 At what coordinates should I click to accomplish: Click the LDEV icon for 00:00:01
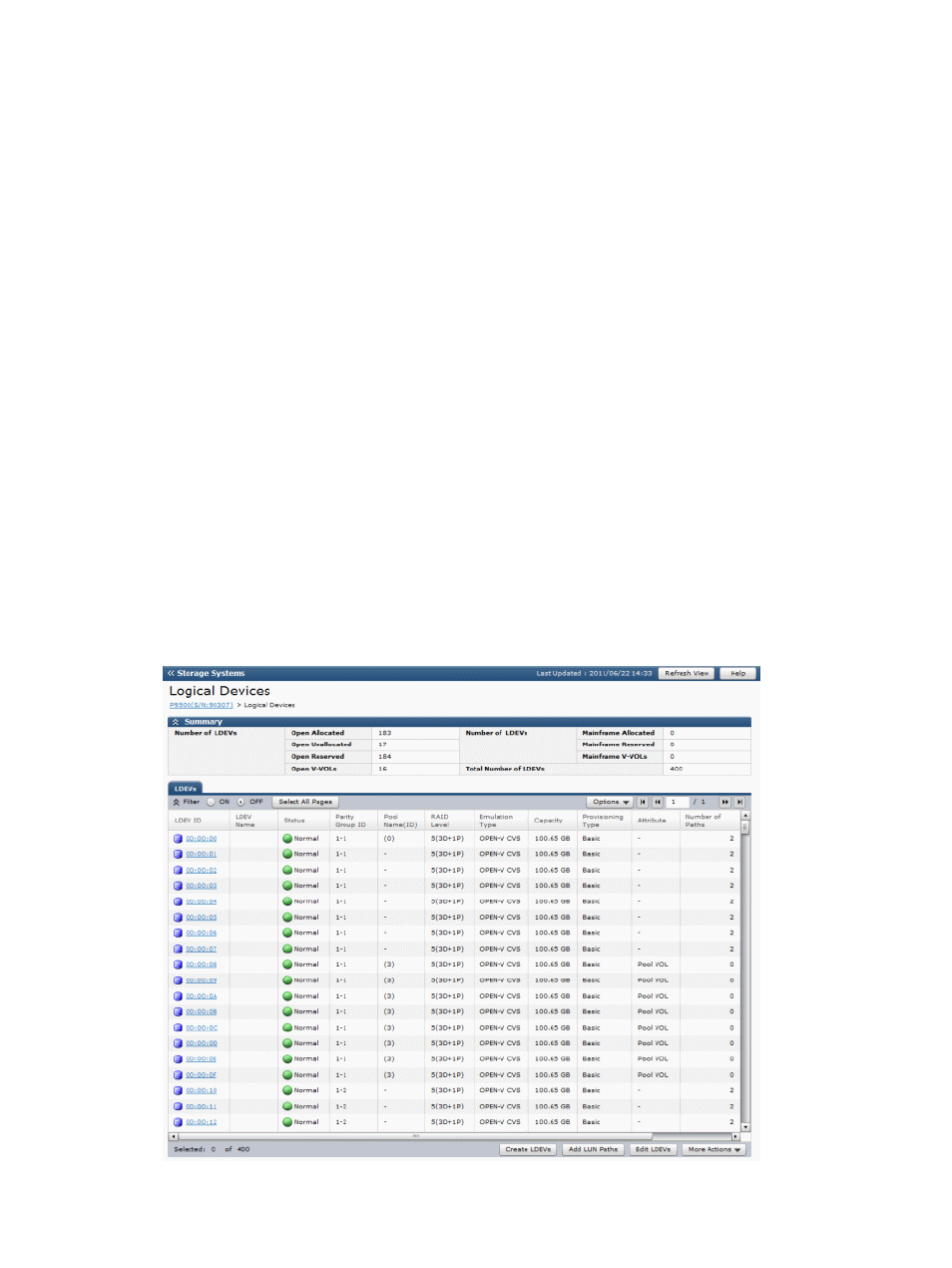click(178, 855)
